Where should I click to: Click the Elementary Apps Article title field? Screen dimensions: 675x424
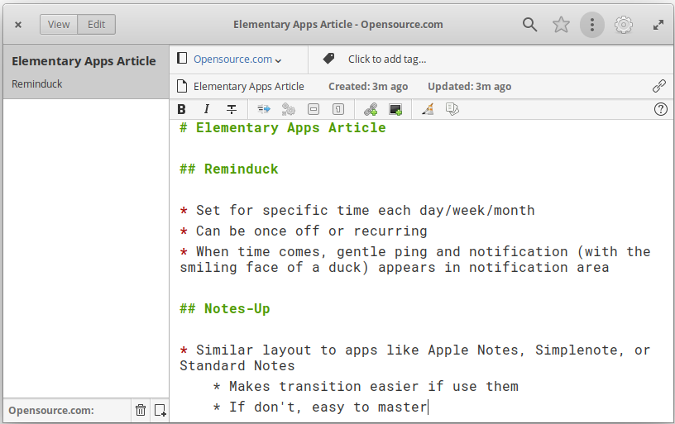click(248, 86)
